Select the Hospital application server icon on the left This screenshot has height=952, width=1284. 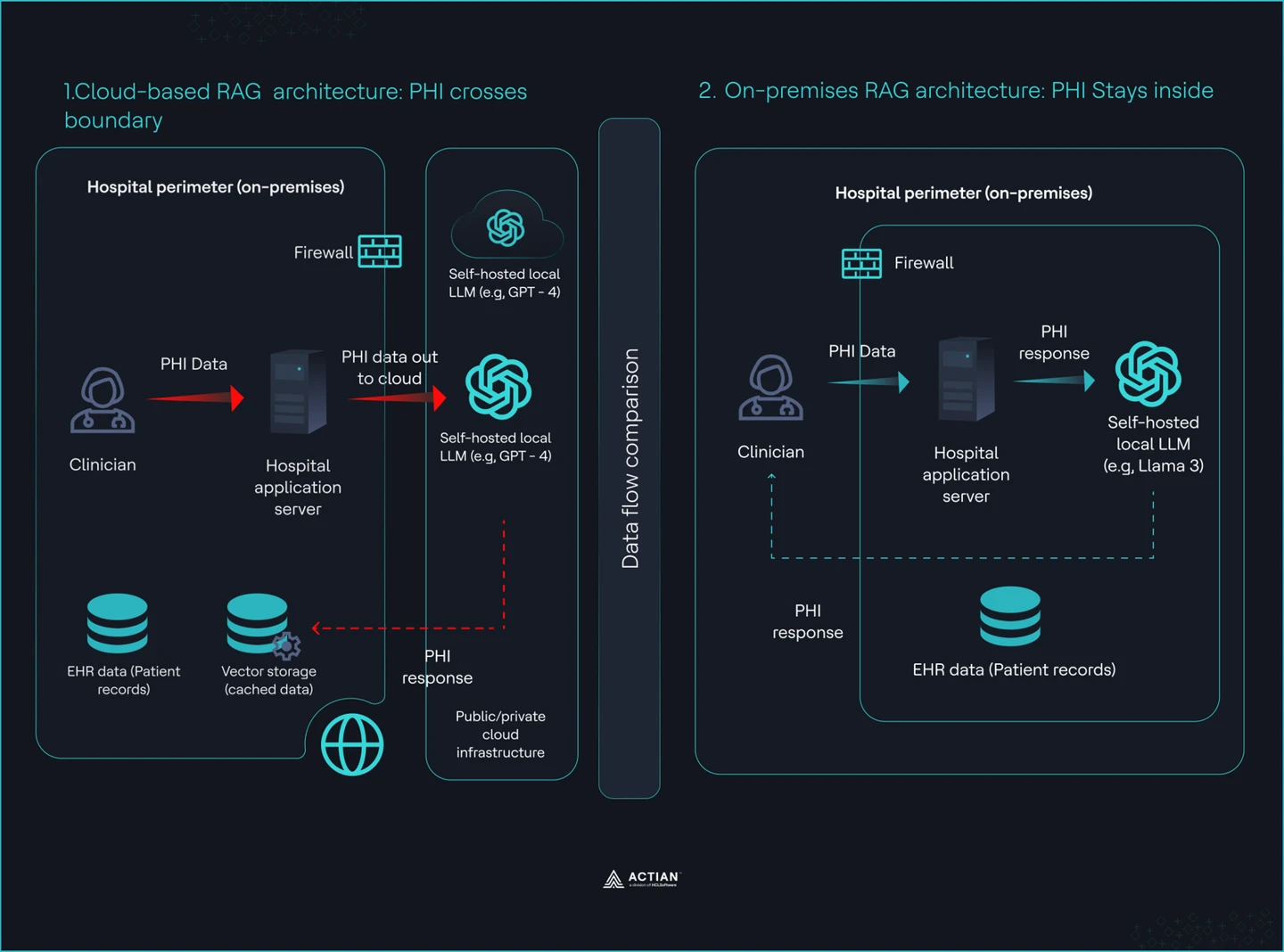coord(298,390)
